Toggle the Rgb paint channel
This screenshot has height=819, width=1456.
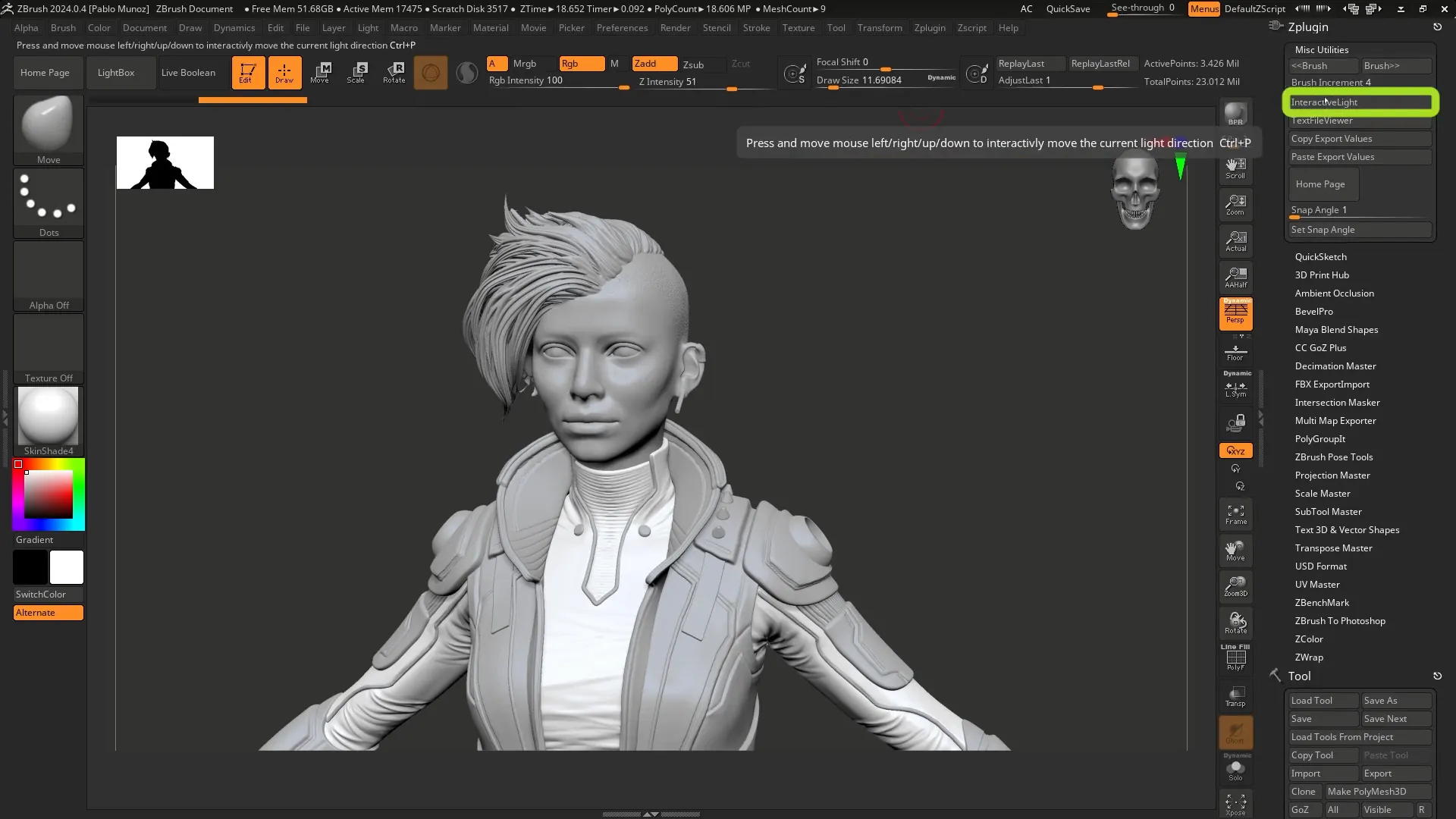[582, 64]
